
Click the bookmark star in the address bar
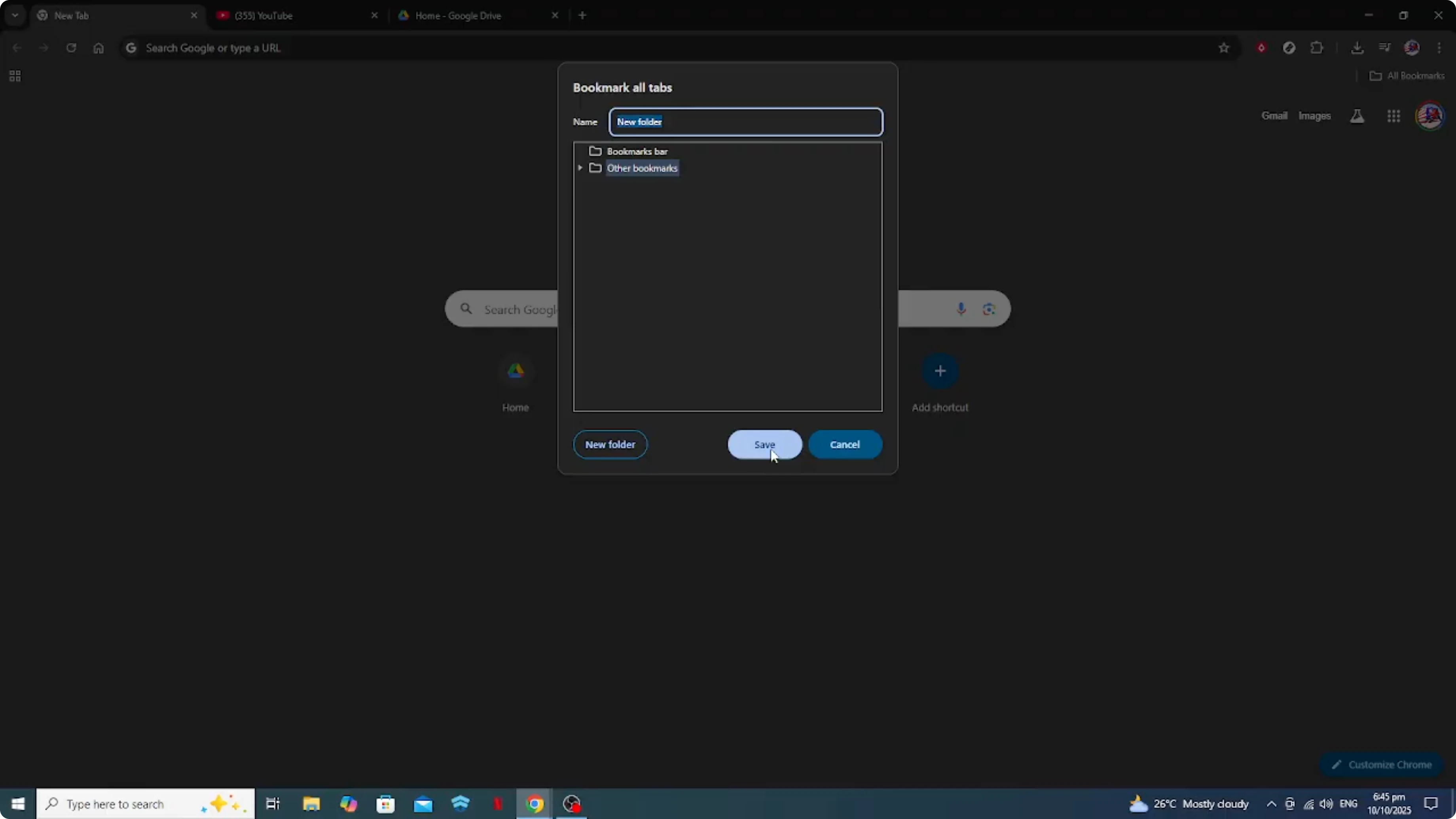[x=1223, y=48]
